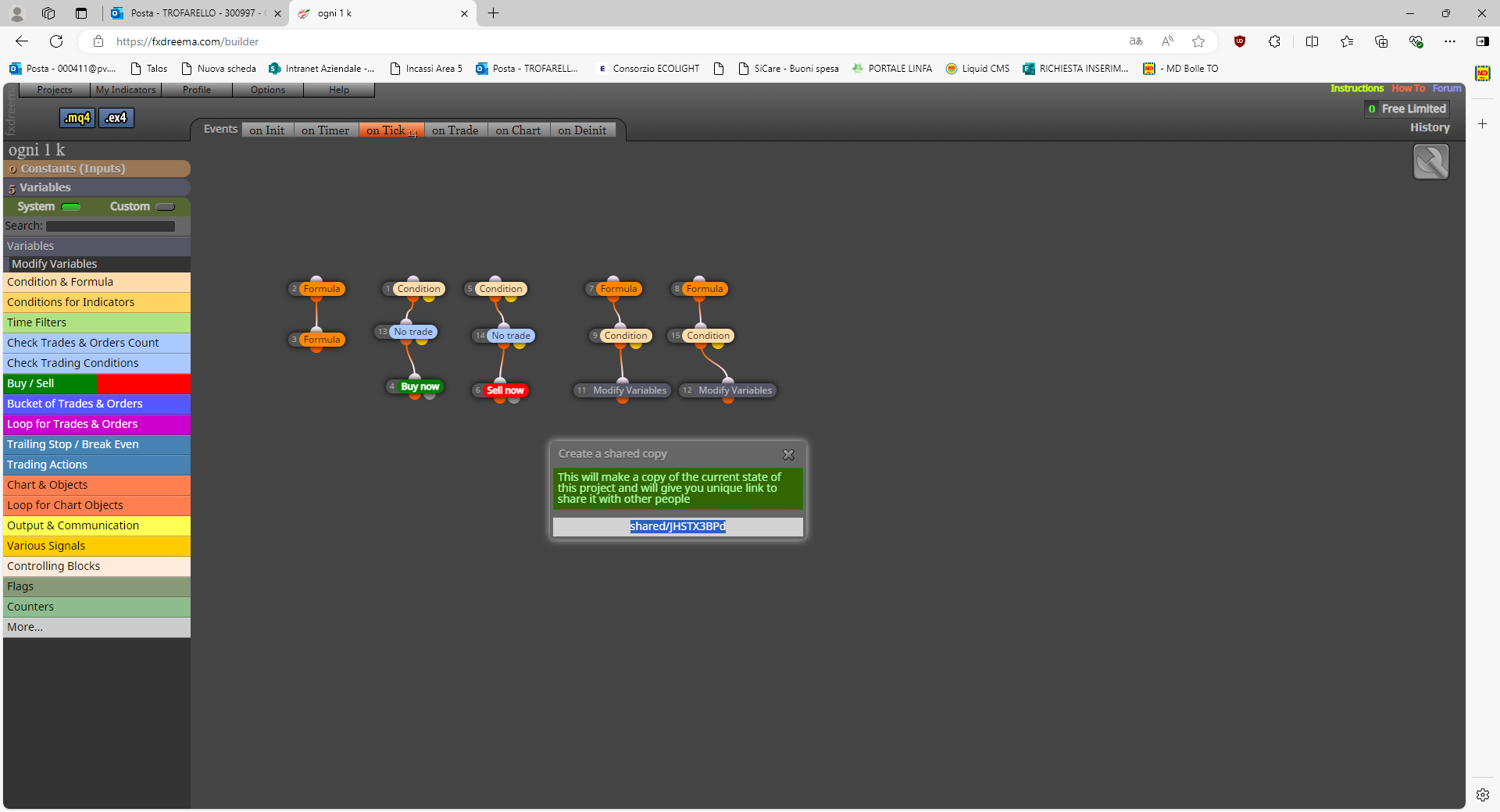The image size is (1500, 812).
Task: Close the Create a shared copy dialog
Action: pos(788,454)
